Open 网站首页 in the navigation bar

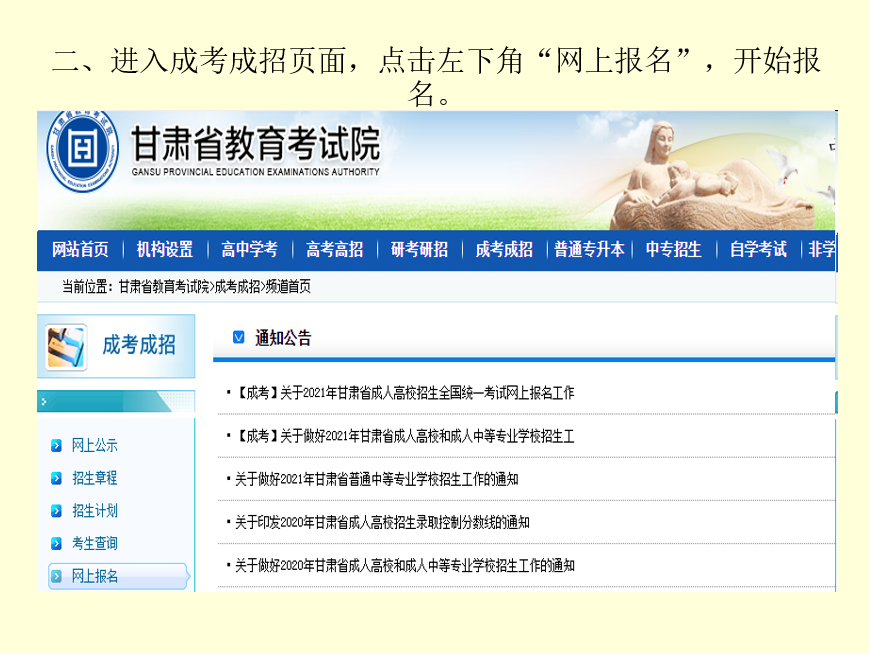click(x=80, y=250)
